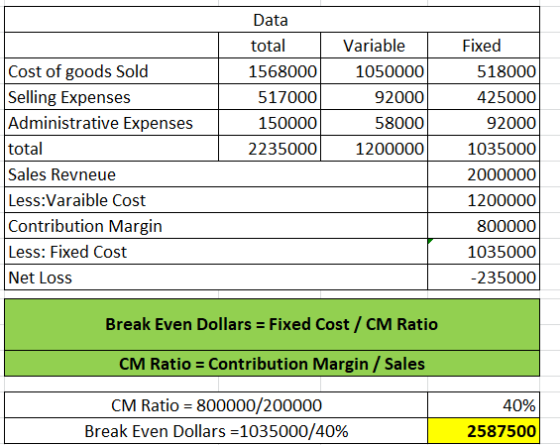The height and width of the screenshot is (445, 560).
Task: Select Less Fixed Cost value 1035000
Action: pyautogui.click(x=483, y=251)
